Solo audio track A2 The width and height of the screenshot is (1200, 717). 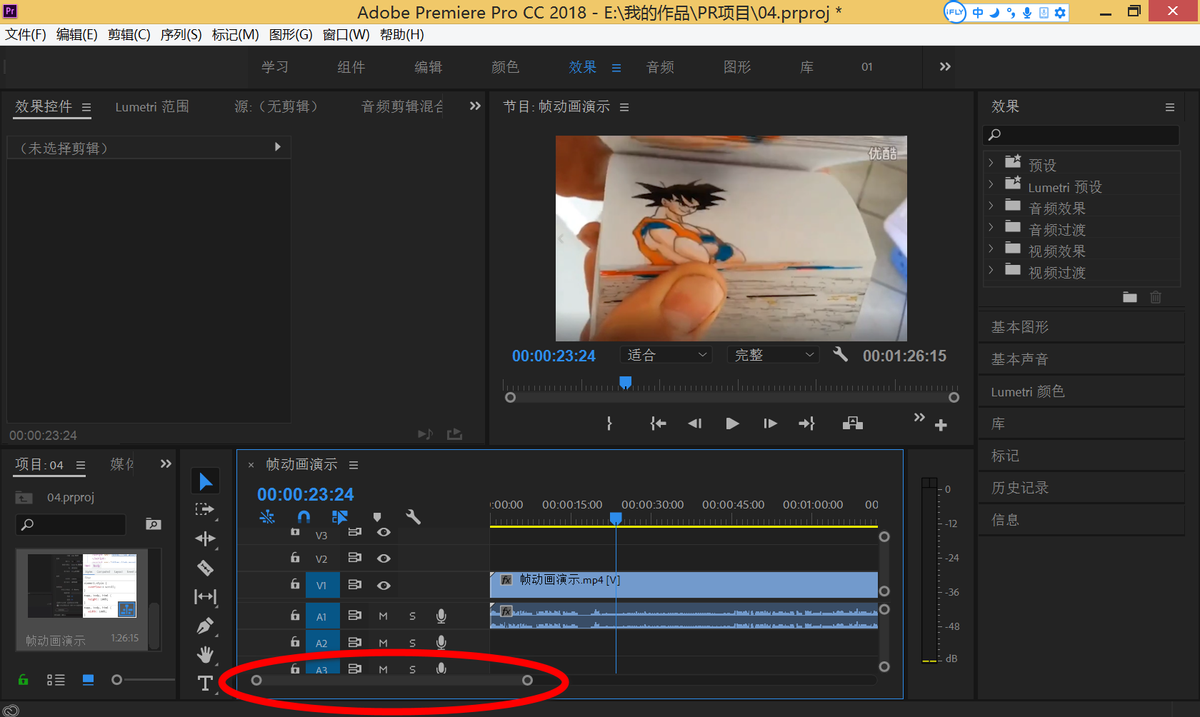coord(412,642)
